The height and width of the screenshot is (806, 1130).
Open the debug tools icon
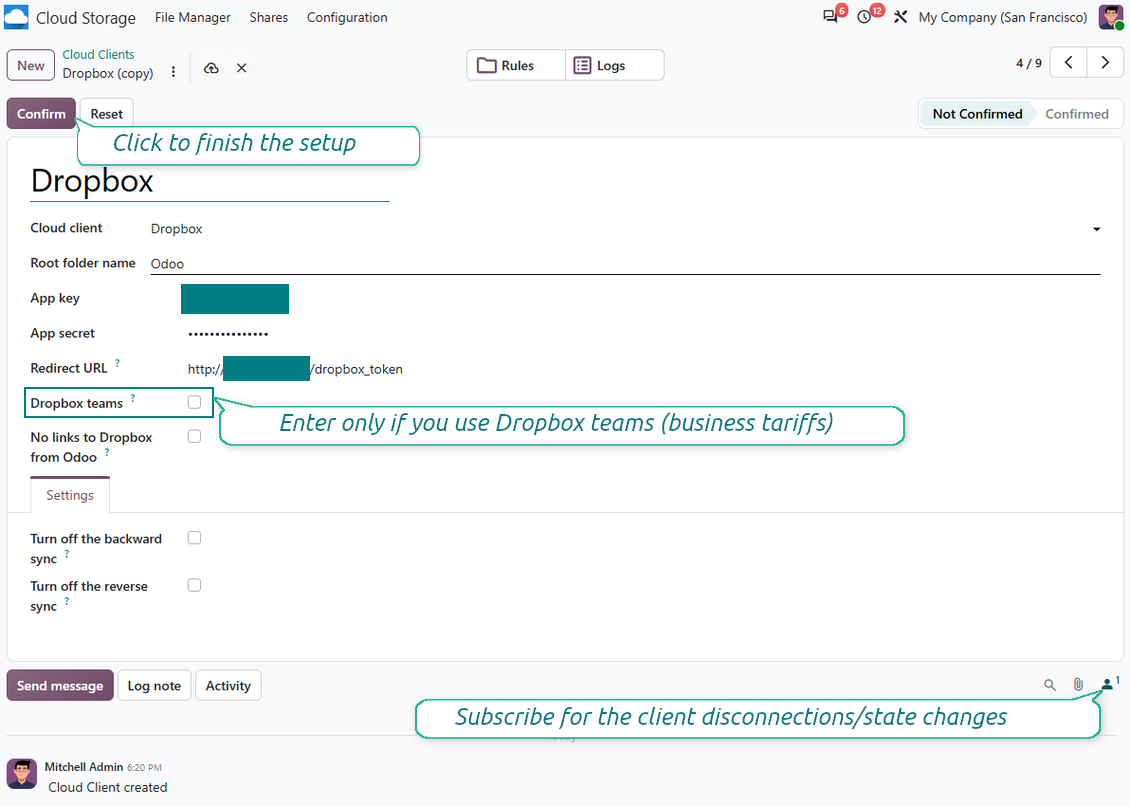[x=900, y=17]
